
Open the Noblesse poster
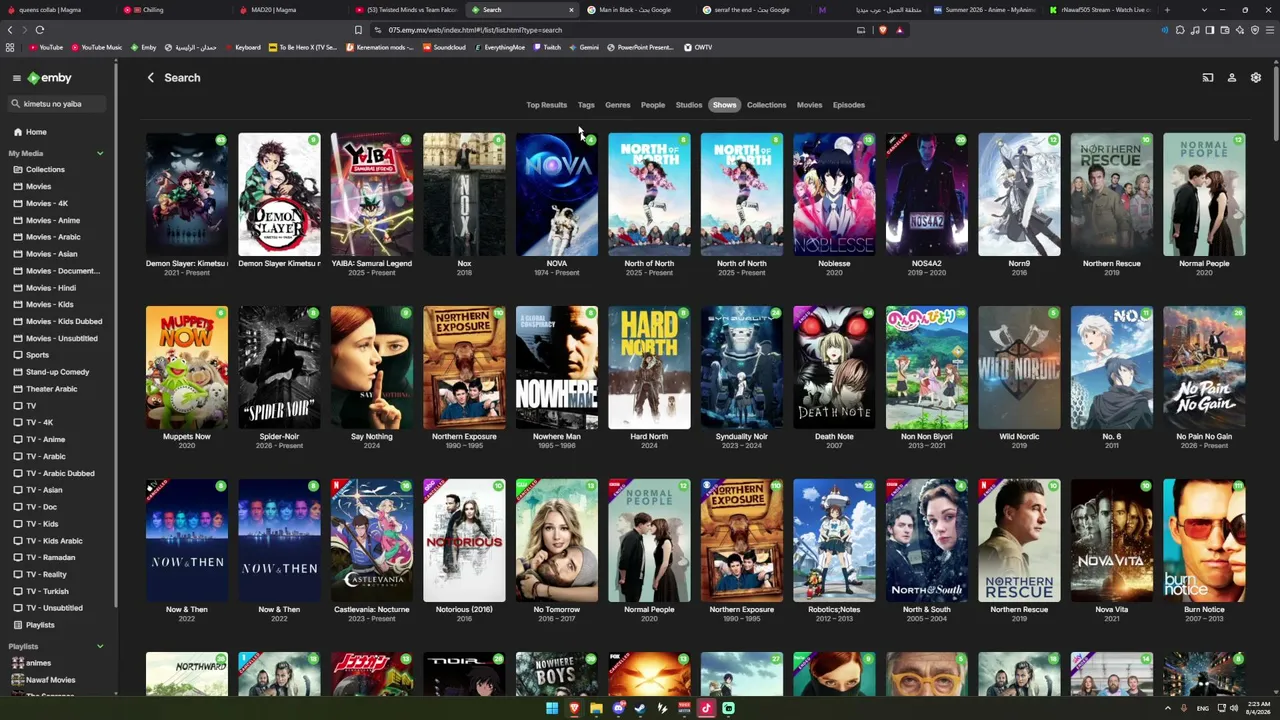point(834,194)
